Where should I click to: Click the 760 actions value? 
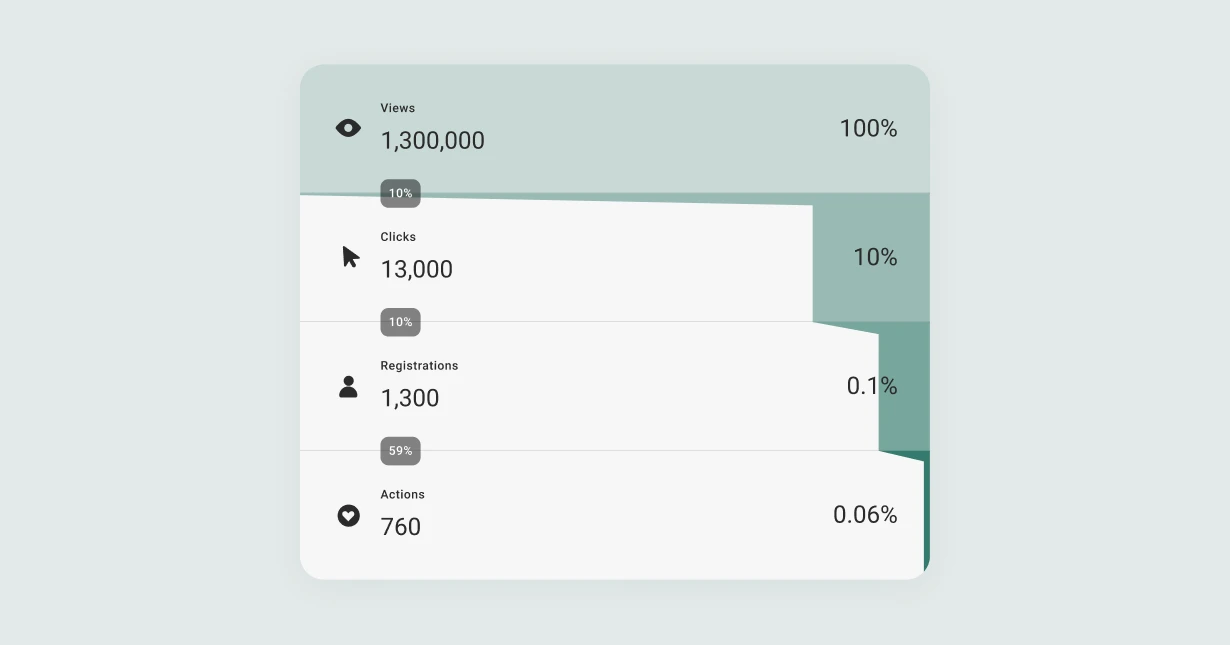pyautogui.click(x=400, y=527)
